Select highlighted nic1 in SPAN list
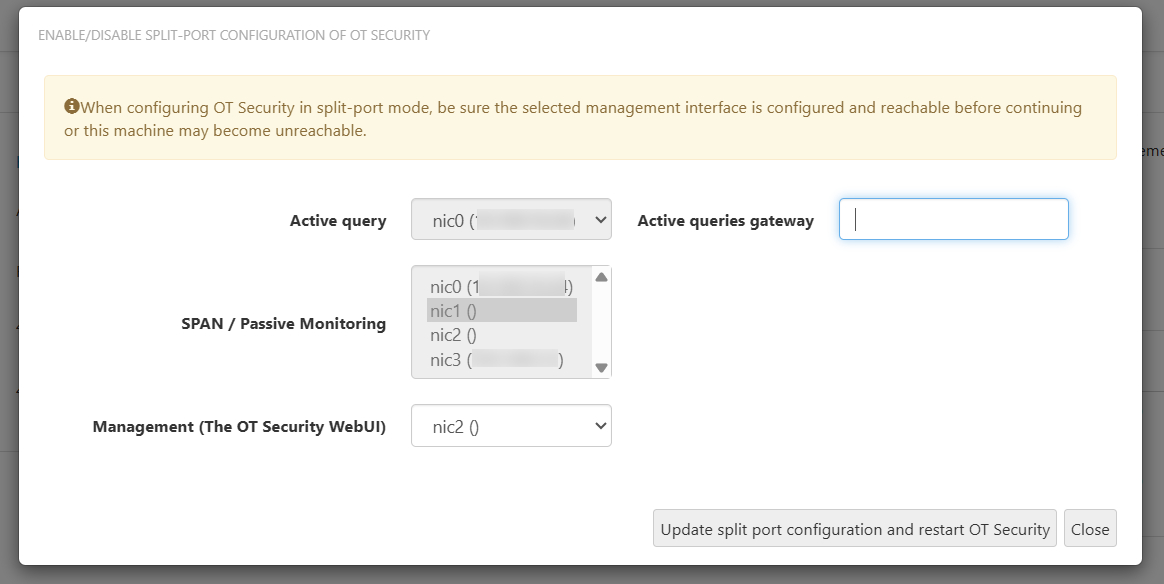The image size is (1164, 584). tap(501, 311)
